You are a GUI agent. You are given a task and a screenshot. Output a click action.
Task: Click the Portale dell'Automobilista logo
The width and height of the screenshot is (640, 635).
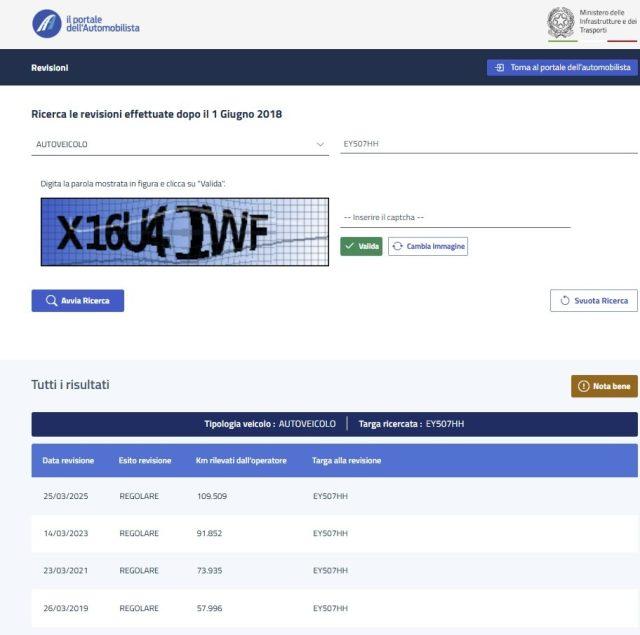point(46,23)
